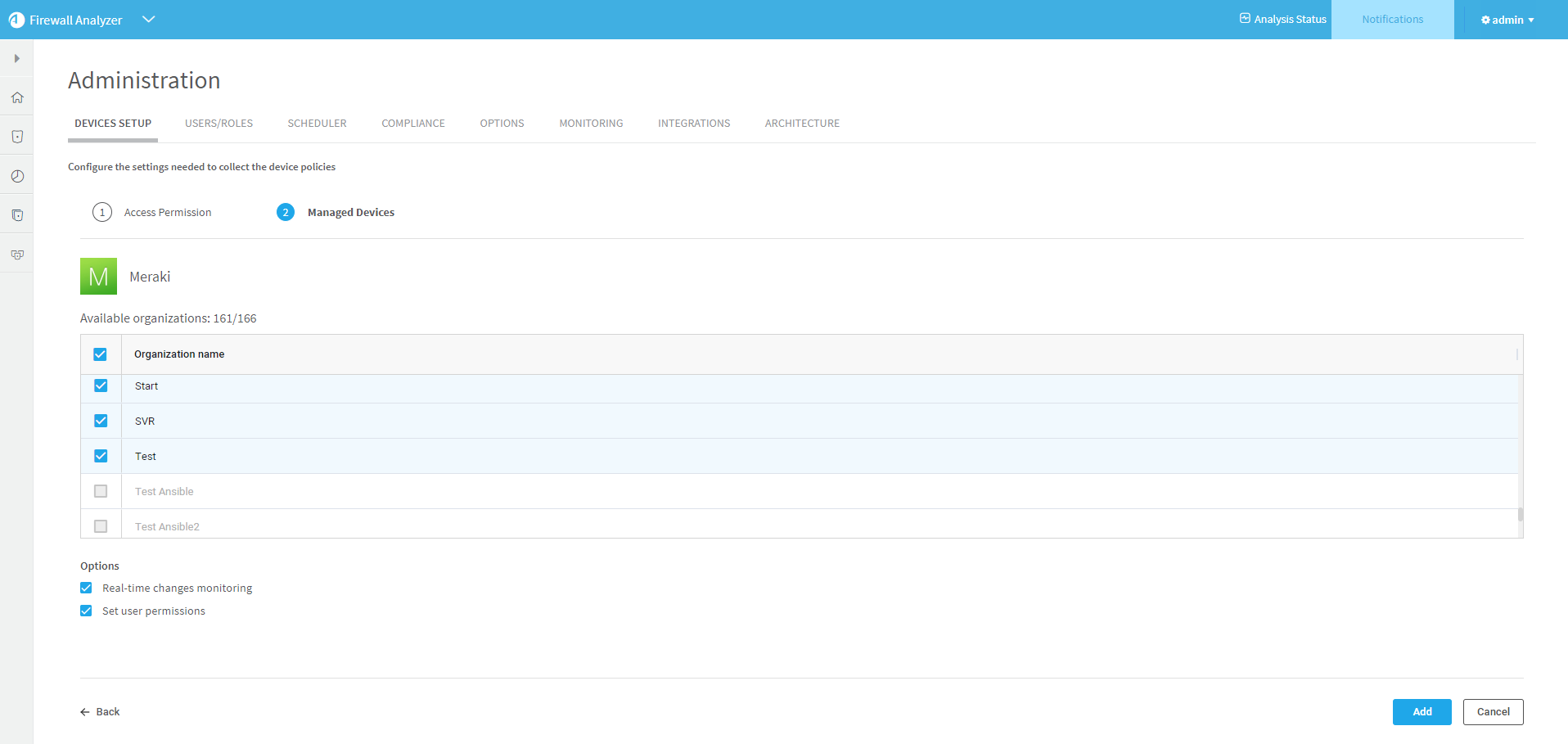Uncheck Set user permissions option

pyautogui.click(x=86, y=611)
